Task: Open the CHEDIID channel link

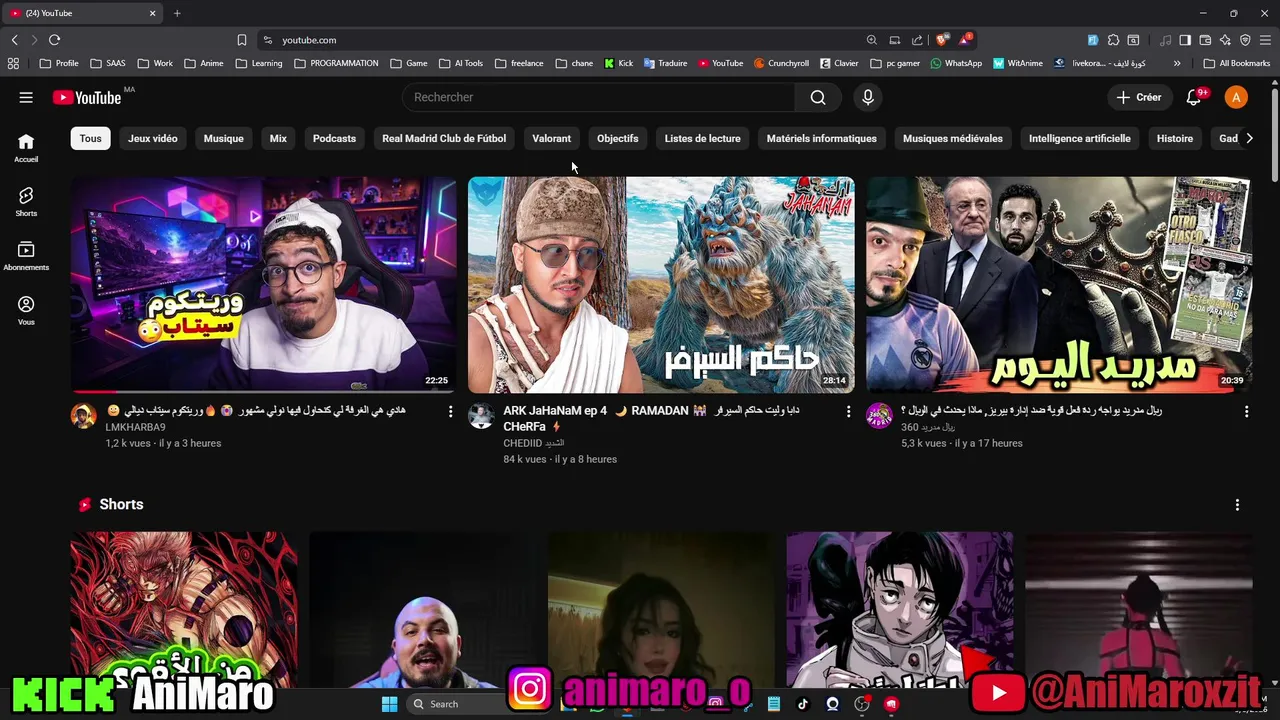Action: (x=533, y=443)
